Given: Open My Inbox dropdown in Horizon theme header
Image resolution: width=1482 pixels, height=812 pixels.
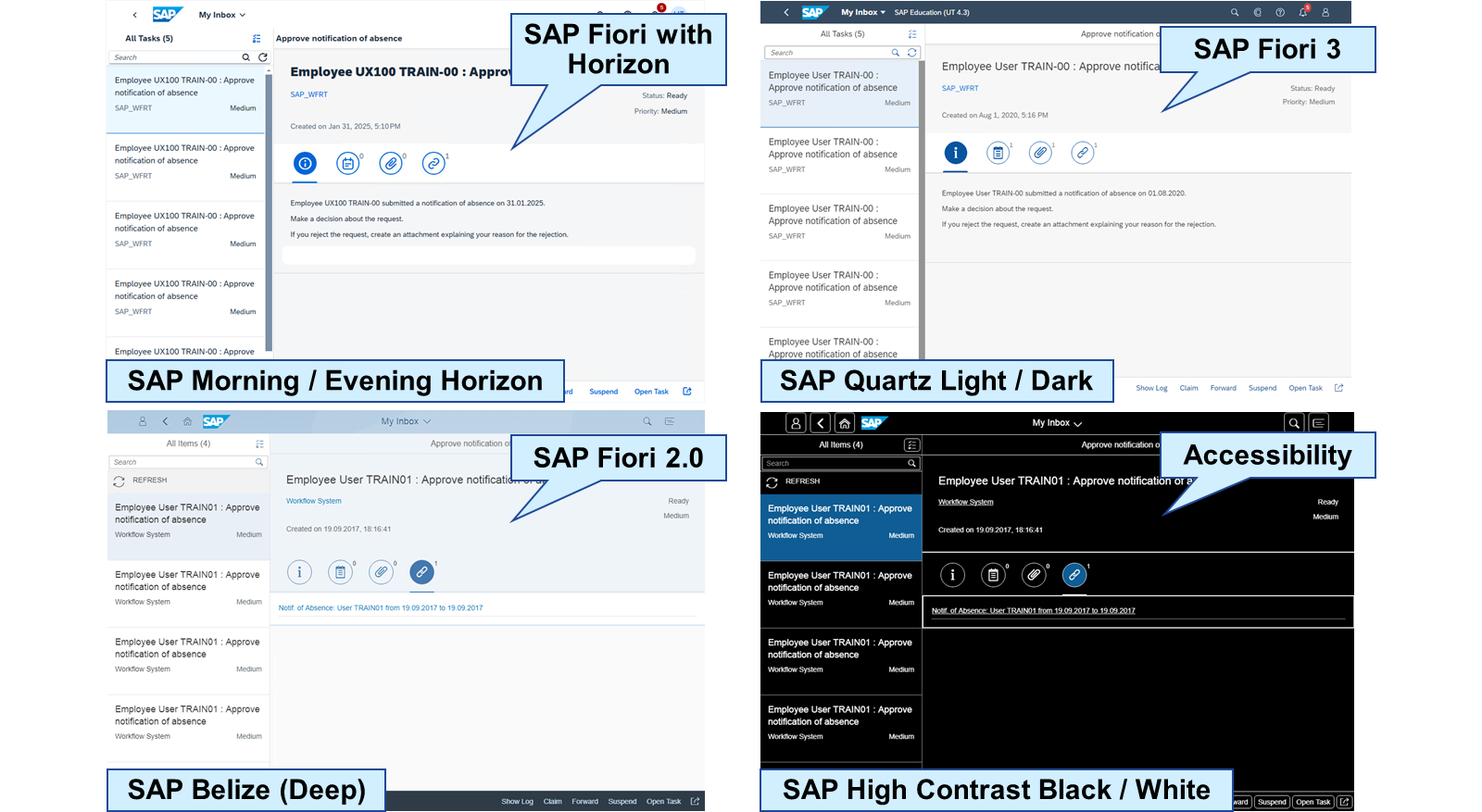Looking at the screenshot, I should pos(222,15).
